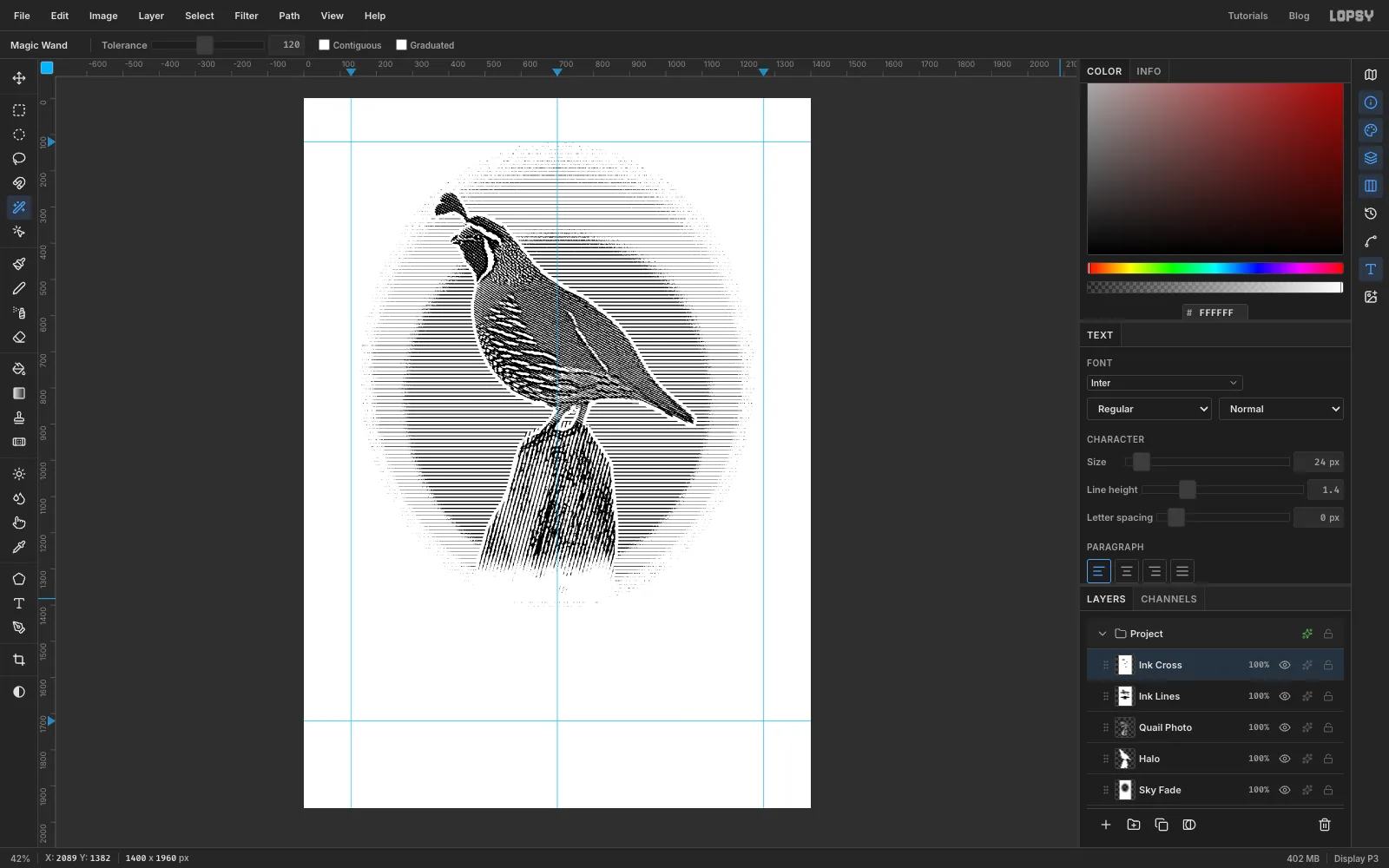Switch to the Info tab
The image size is (1389, 868).
[x=1149, y=71]
